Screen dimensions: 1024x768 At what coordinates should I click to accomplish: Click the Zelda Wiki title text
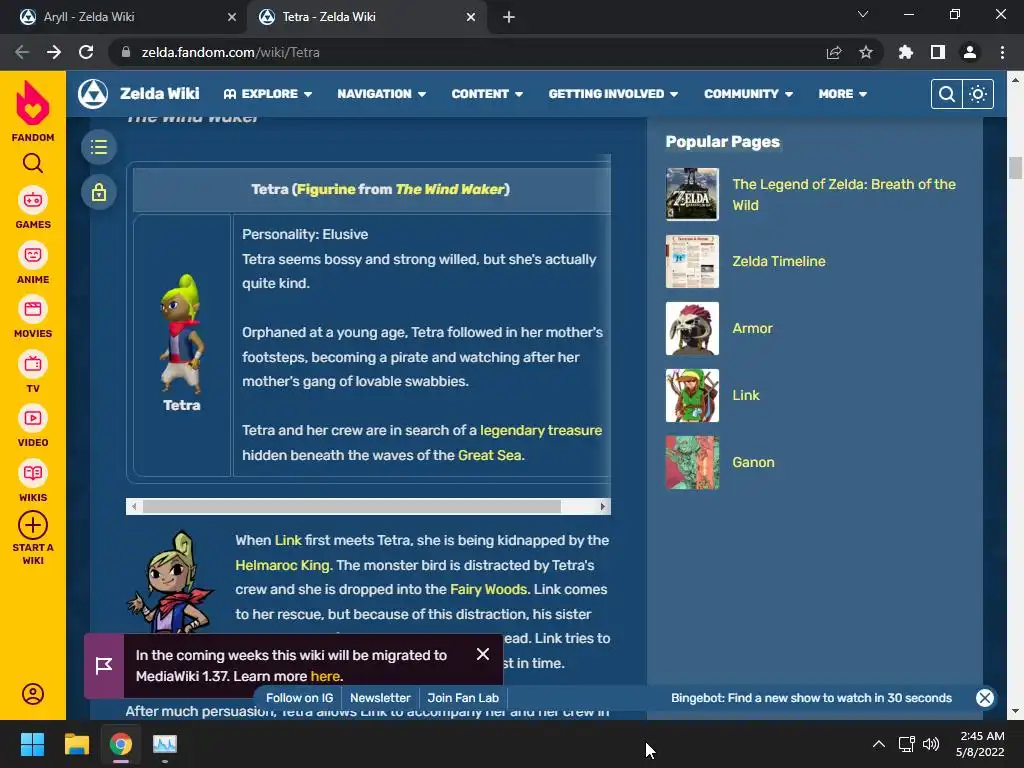[x=159, y=94]
